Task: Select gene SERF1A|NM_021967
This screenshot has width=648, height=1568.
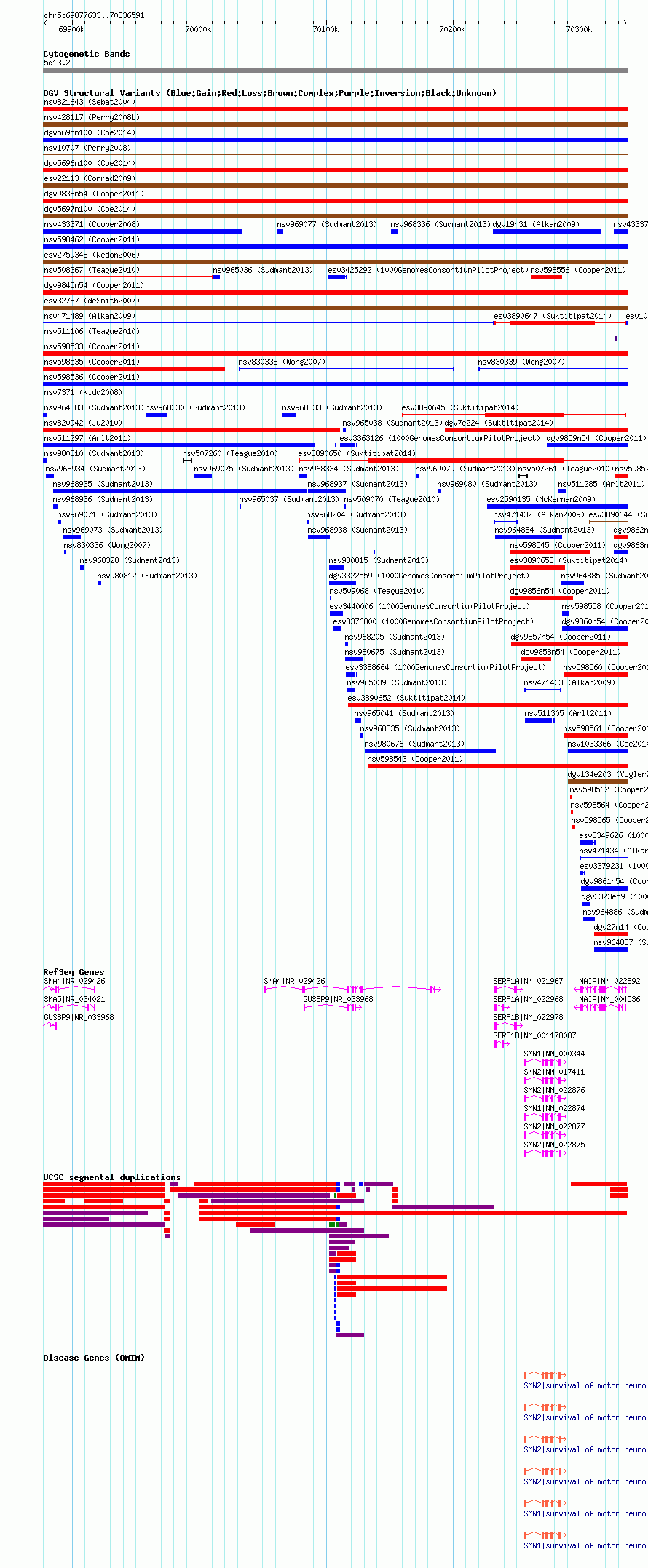Action: click(x=528, y=981)
